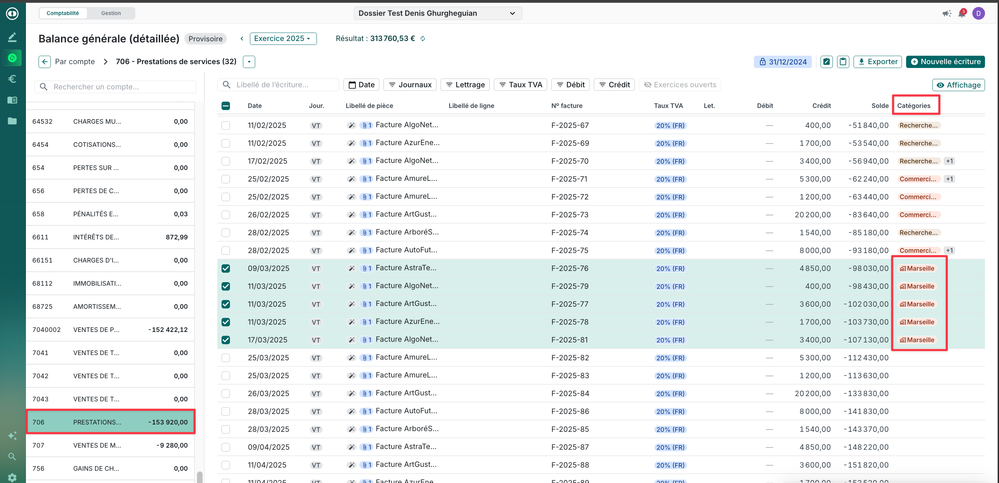The width and height of the screenshot is (999, 483).
Task: Uncheck the F-2025-76 entry checkbox
Action: coord(226,268)
